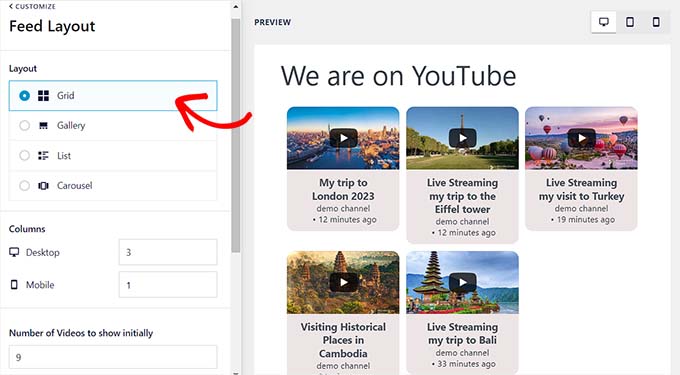Viewport: 680px width, 375px height.
Task: Select the Grid layout radio button
Action: (x=25, y=95)
